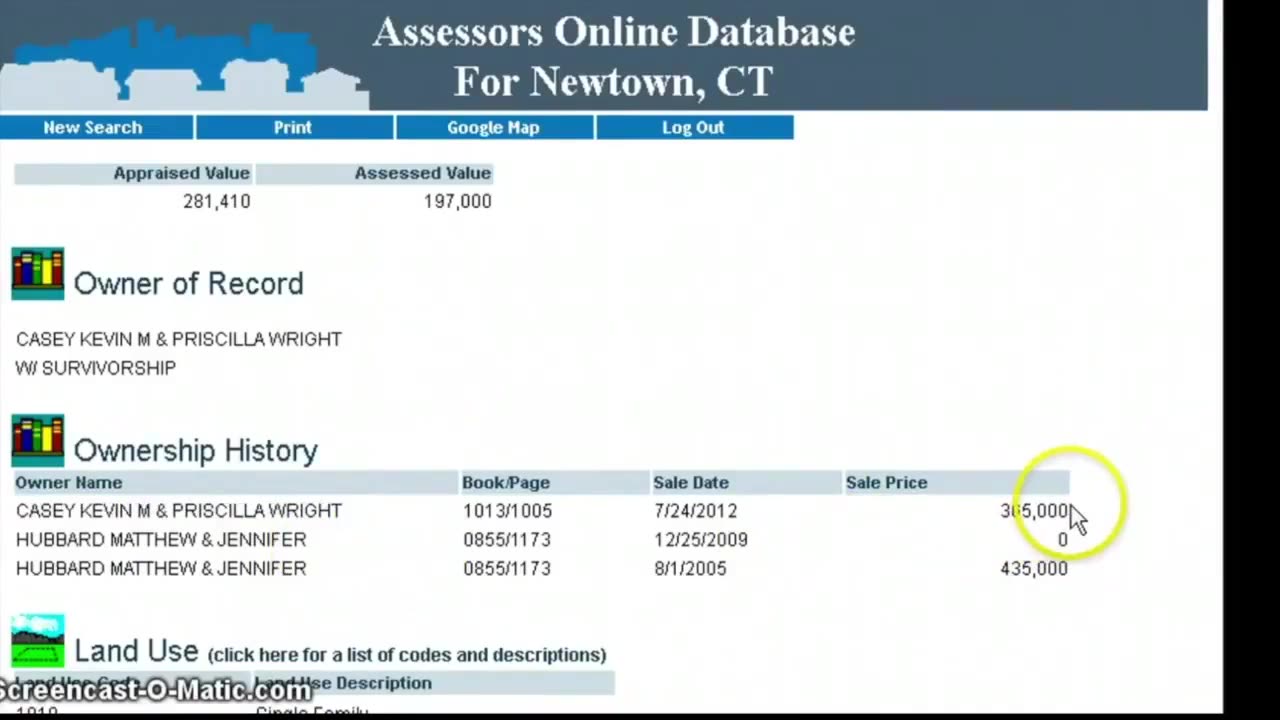Click the blue skyline banner logo
The width and height of the screenshot is (1280, 720).
183,62
